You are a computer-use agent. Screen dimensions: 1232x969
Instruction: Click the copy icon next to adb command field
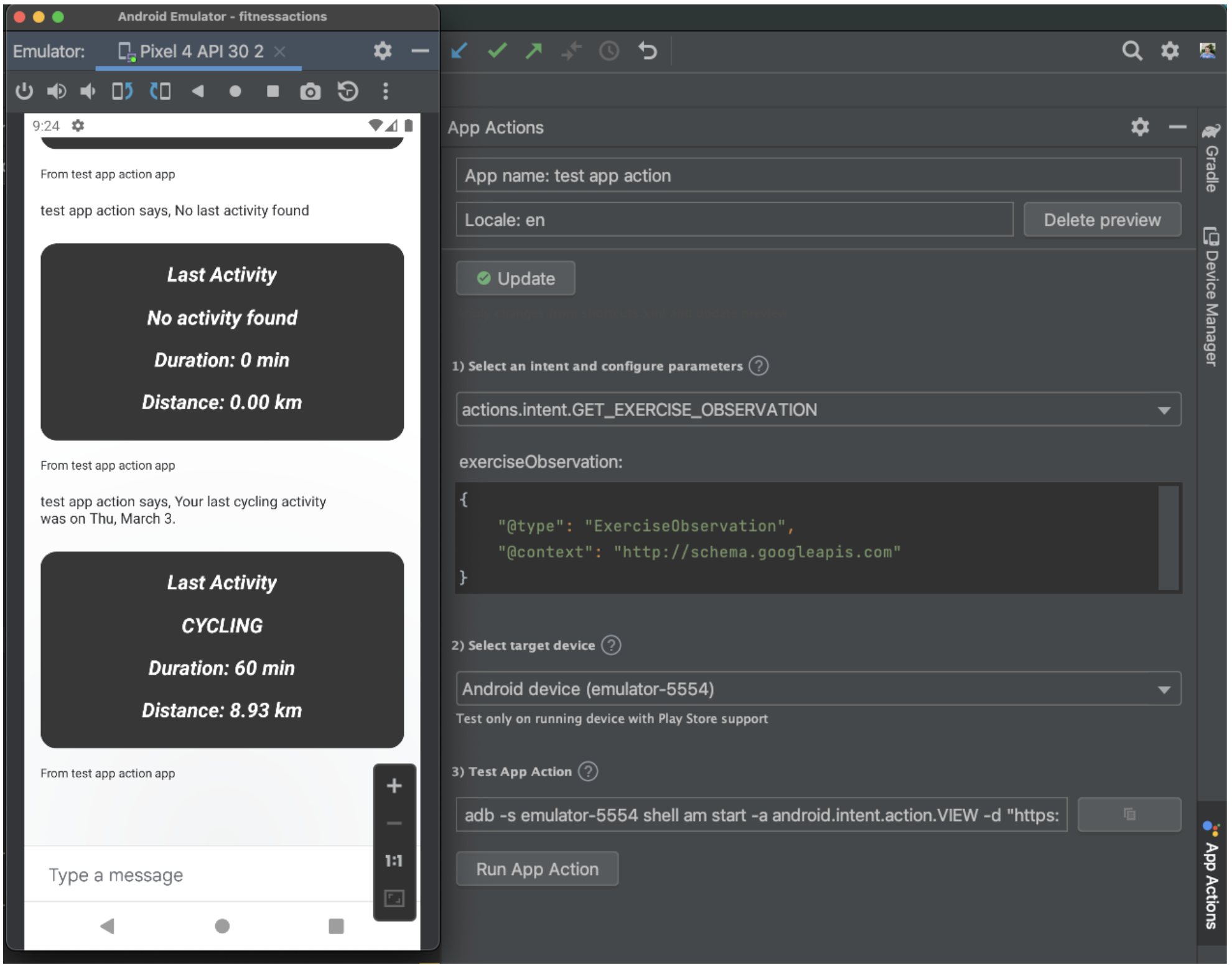(1130, 814)
